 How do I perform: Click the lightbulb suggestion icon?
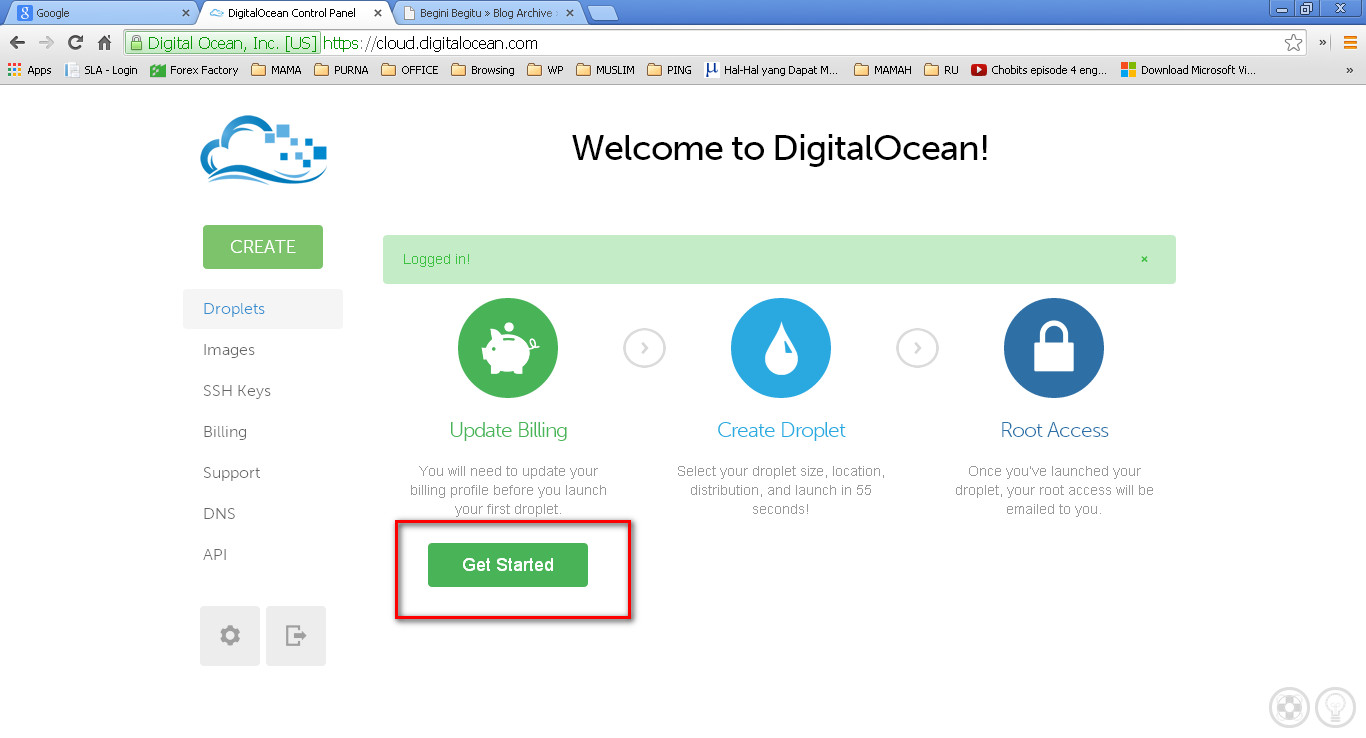(x=1335, y=707)
